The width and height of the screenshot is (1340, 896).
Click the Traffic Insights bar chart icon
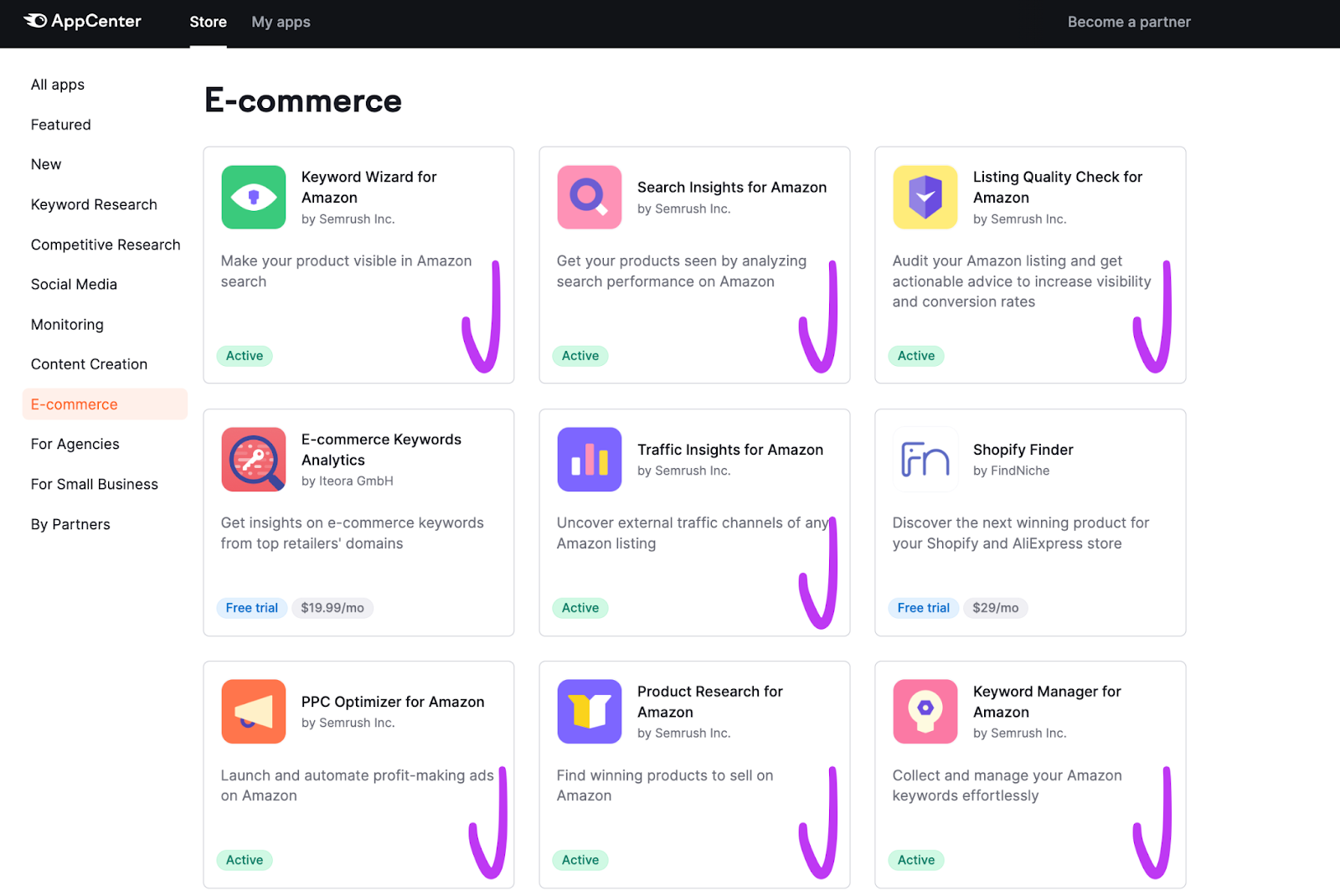pos(590,459)
